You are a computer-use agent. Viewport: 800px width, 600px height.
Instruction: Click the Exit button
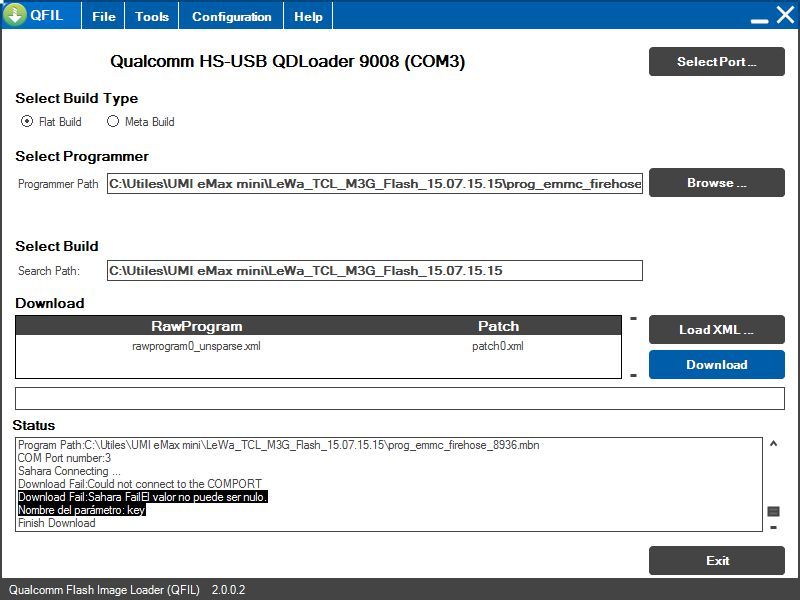pyautogui.click(x=716, y=560)
